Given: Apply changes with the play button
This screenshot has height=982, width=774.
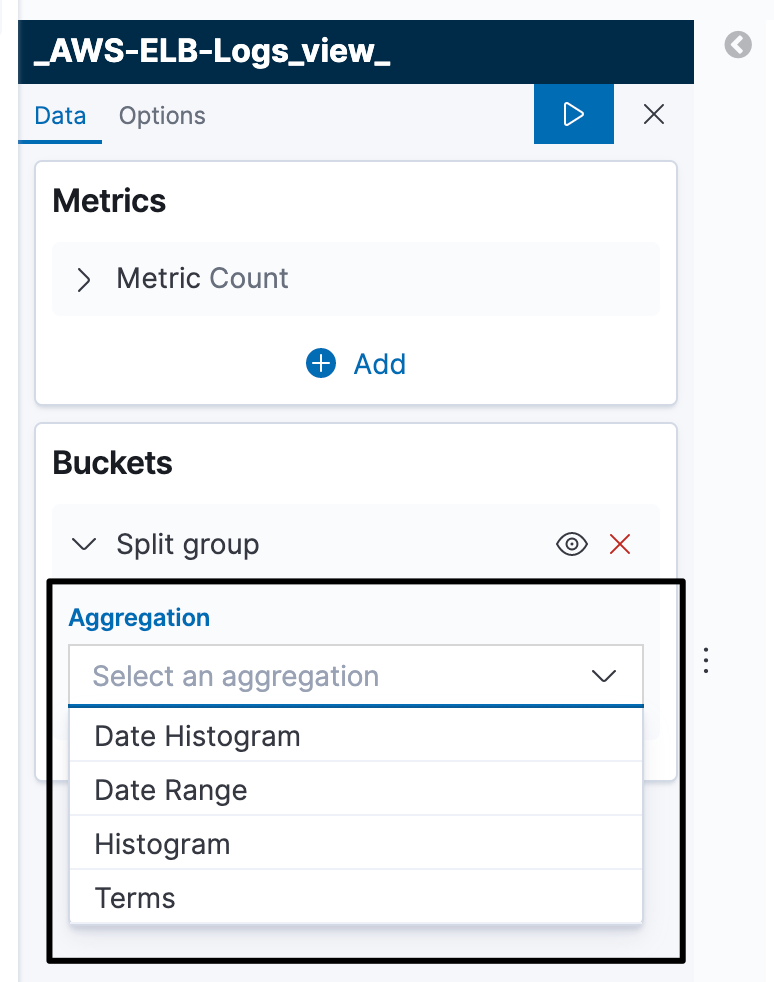Looking at the screenshot, I should pyautogui.click(x=574, y=114).
